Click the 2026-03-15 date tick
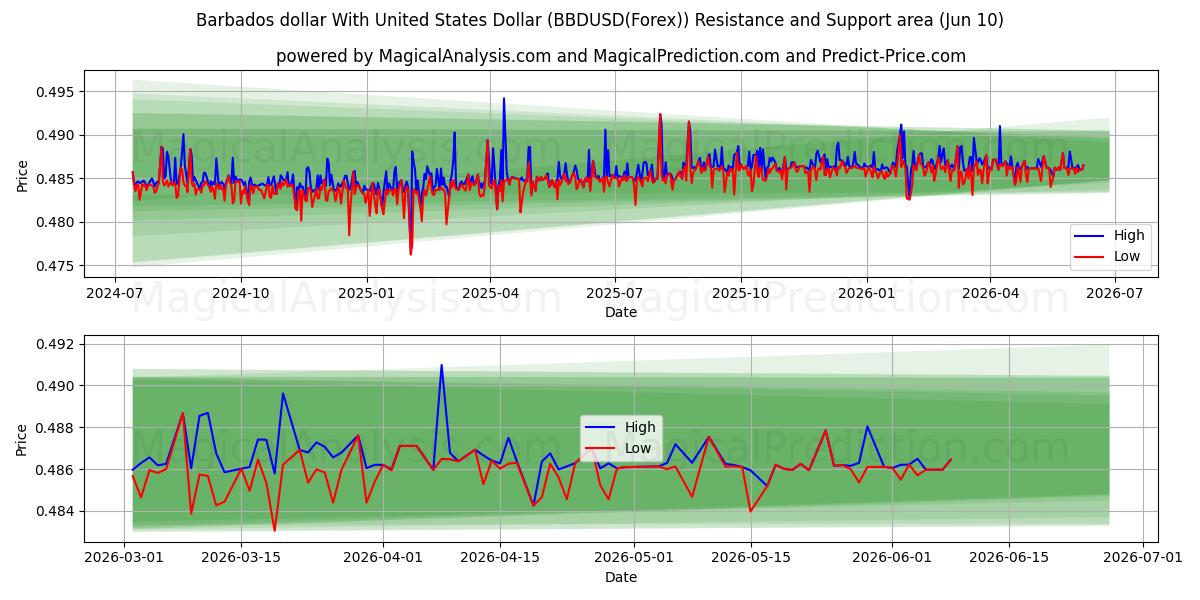 click(x=241, y=559)
